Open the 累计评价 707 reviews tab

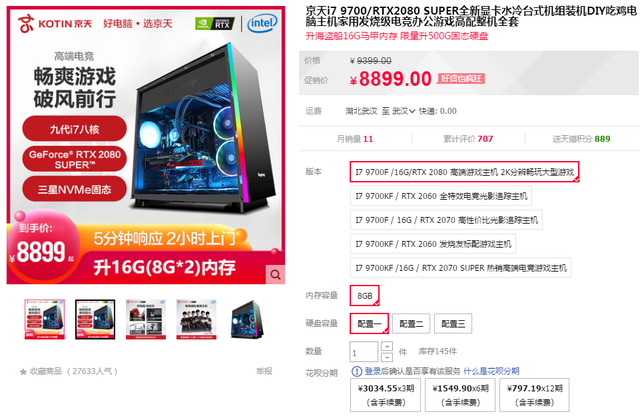[468, 139]
